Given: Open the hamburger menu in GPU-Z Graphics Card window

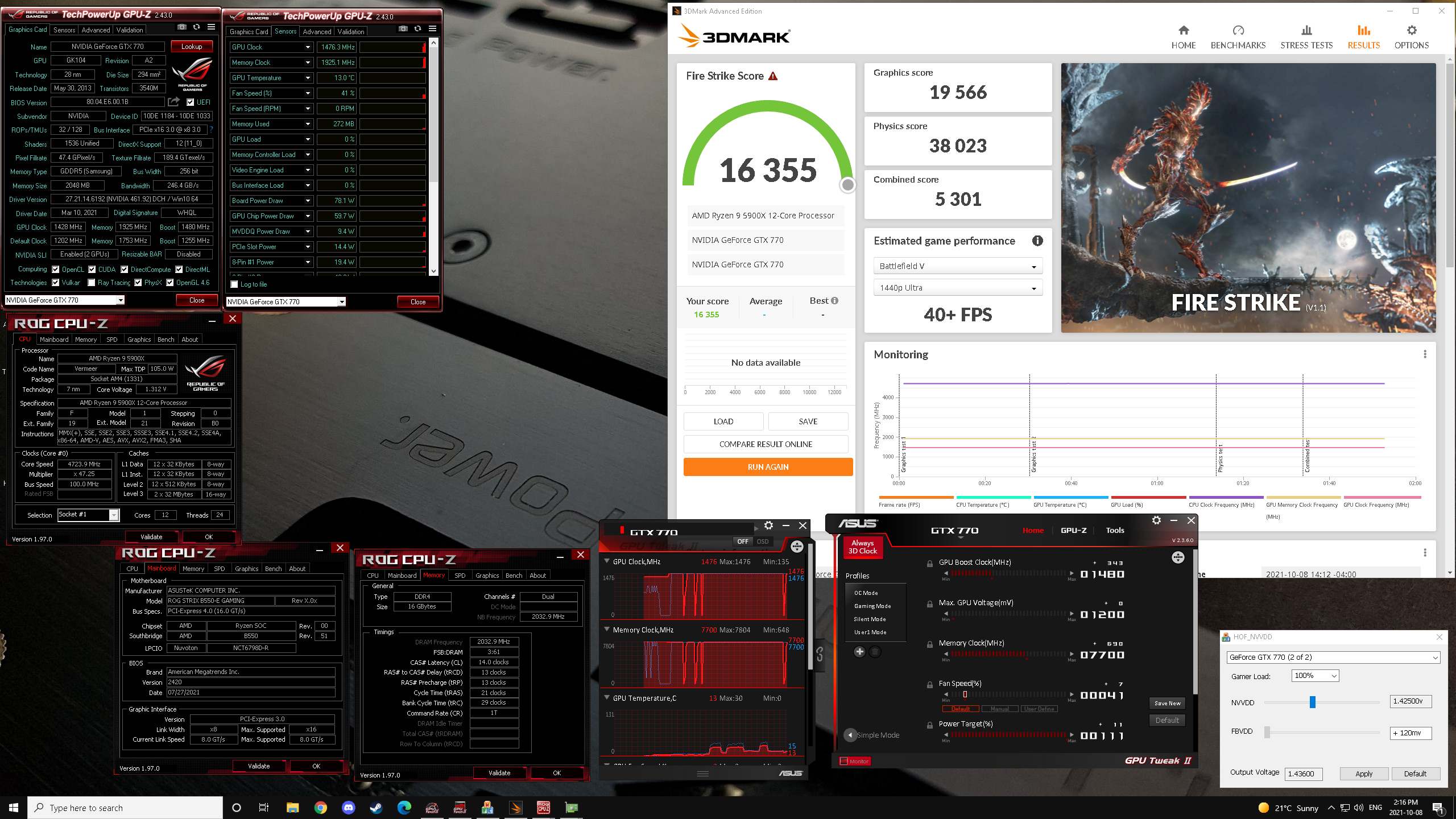Looking at the screenshot, I should 211,27.
